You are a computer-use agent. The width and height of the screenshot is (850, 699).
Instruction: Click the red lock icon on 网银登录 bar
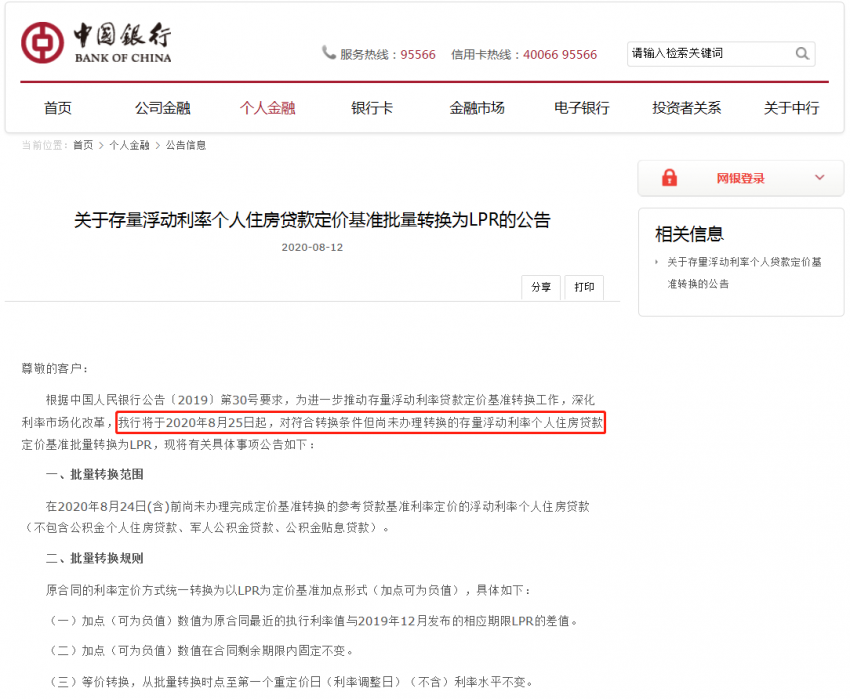click(668, 177)
